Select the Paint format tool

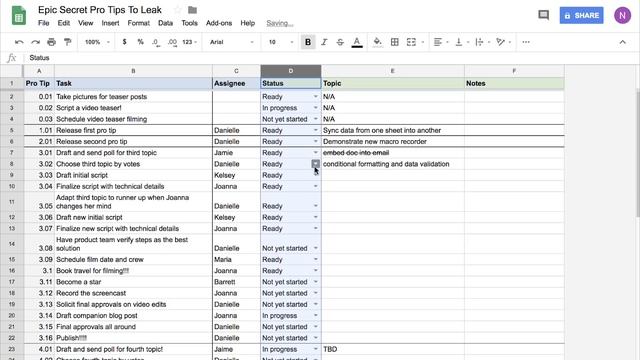67,42
